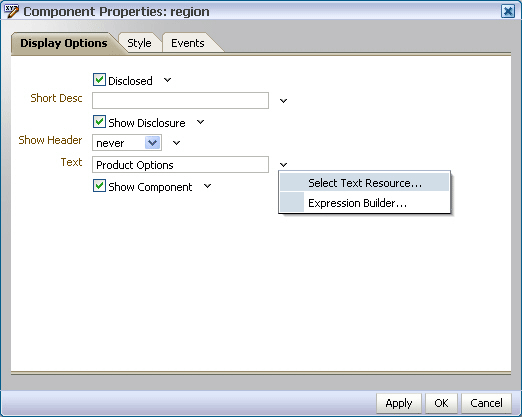Expand the Show Header never dropdown

point(153,143)
